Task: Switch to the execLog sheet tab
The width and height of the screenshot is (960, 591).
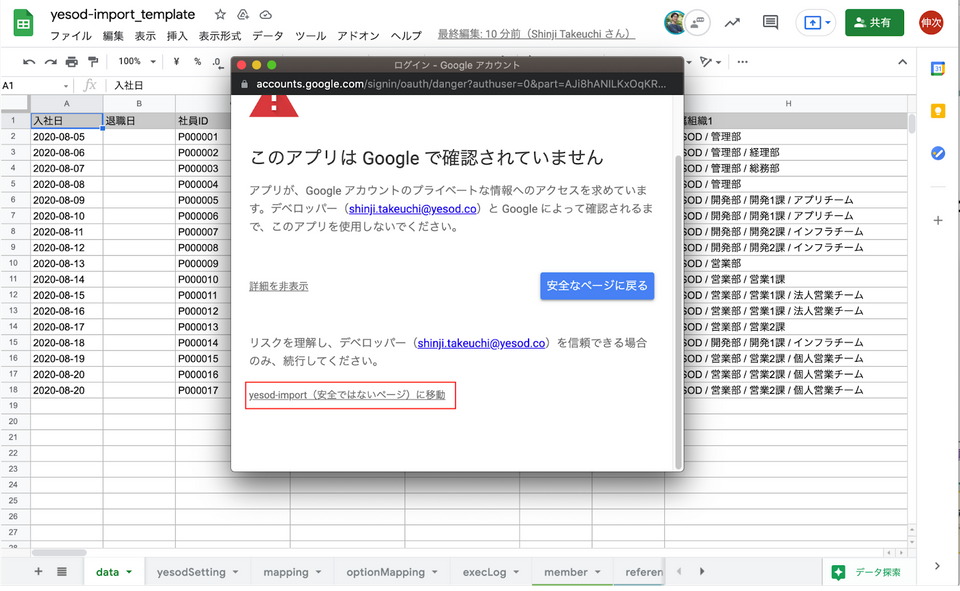Action: (x=484, y=572)
